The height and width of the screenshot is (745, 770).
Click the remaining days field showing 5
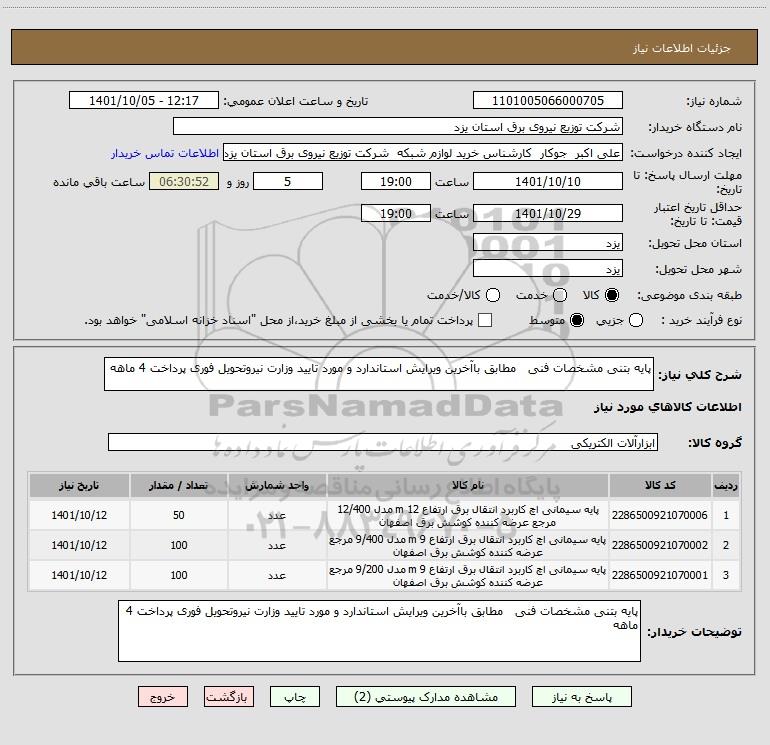pos(288,181)
